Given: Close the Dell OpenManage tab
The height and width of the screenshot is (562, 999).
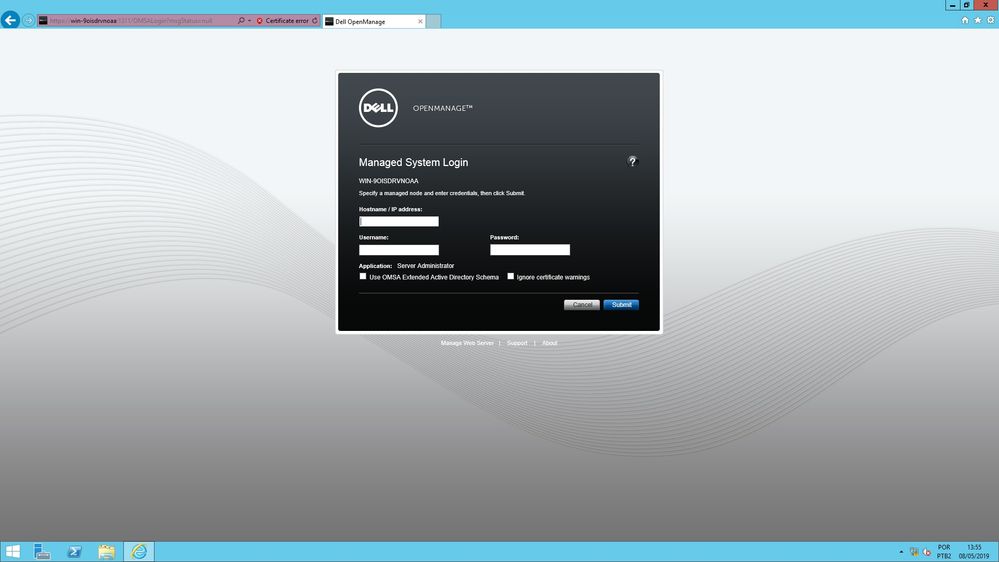Looking at the screenshot, I should coord(420,22).
